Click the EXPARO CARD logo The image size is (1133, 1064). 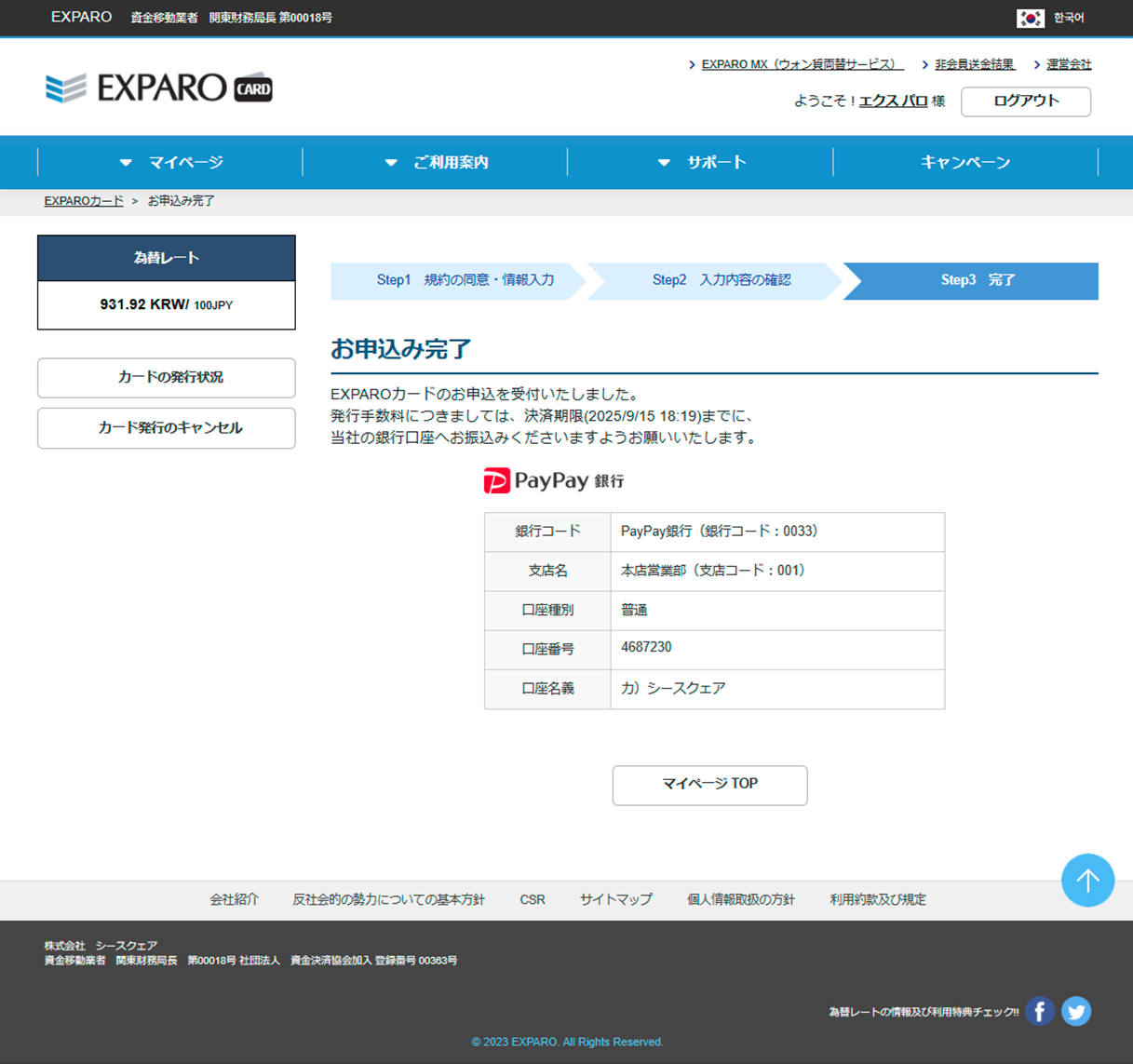tap(159, 88)
